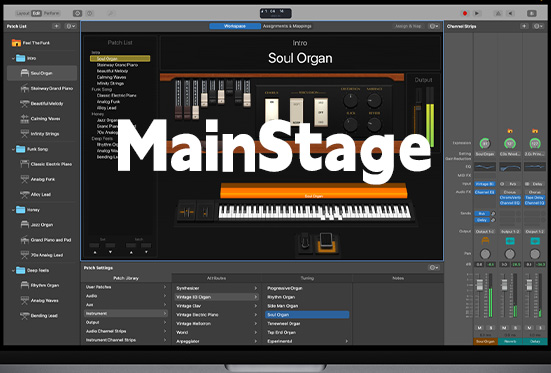Open Output 1-2 menu on Soul Organ strip

pyautogui.click(x=485, y=231)
